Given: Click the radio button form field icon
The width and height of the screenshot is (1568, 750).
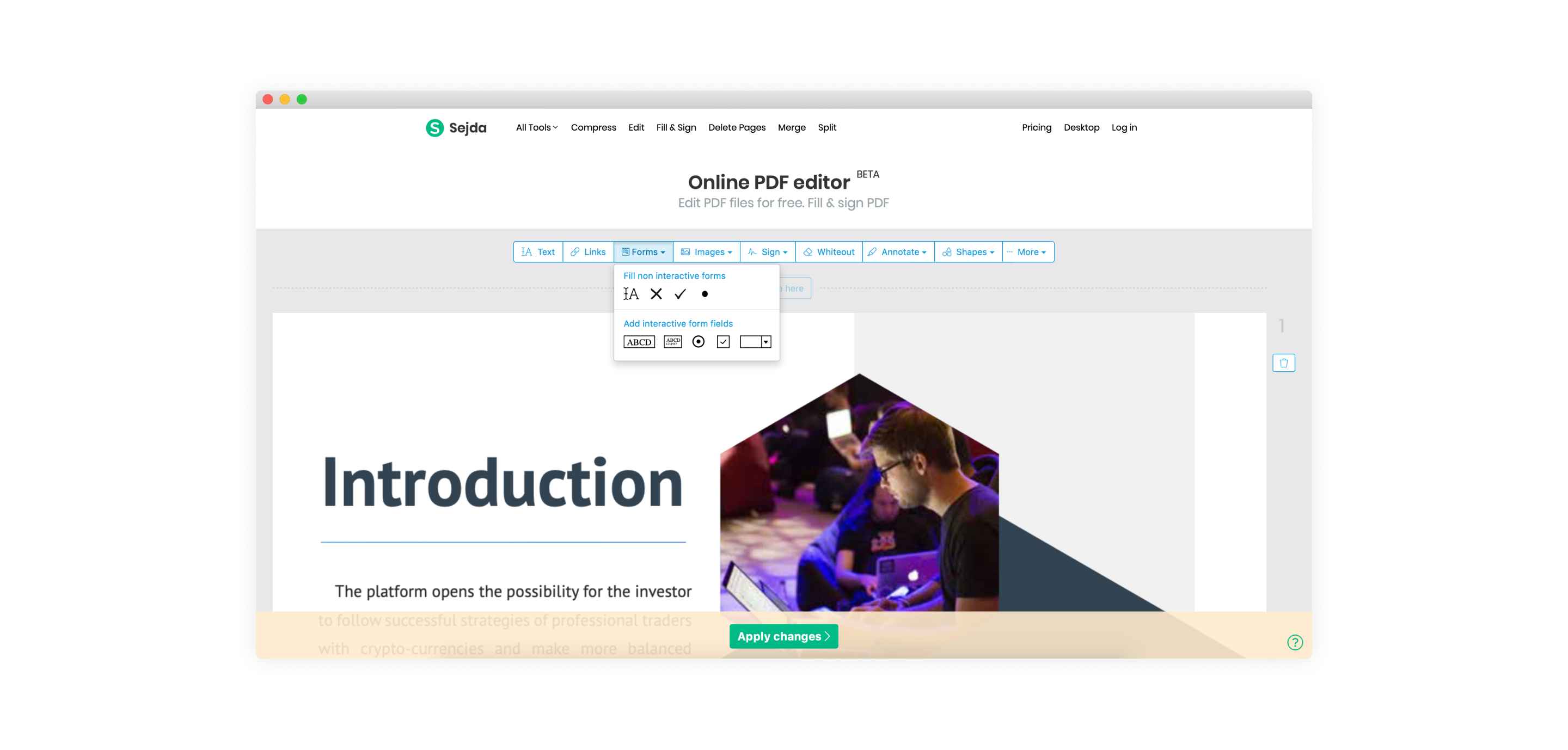Looking at the screenshot, I should (x=700, y=341).
